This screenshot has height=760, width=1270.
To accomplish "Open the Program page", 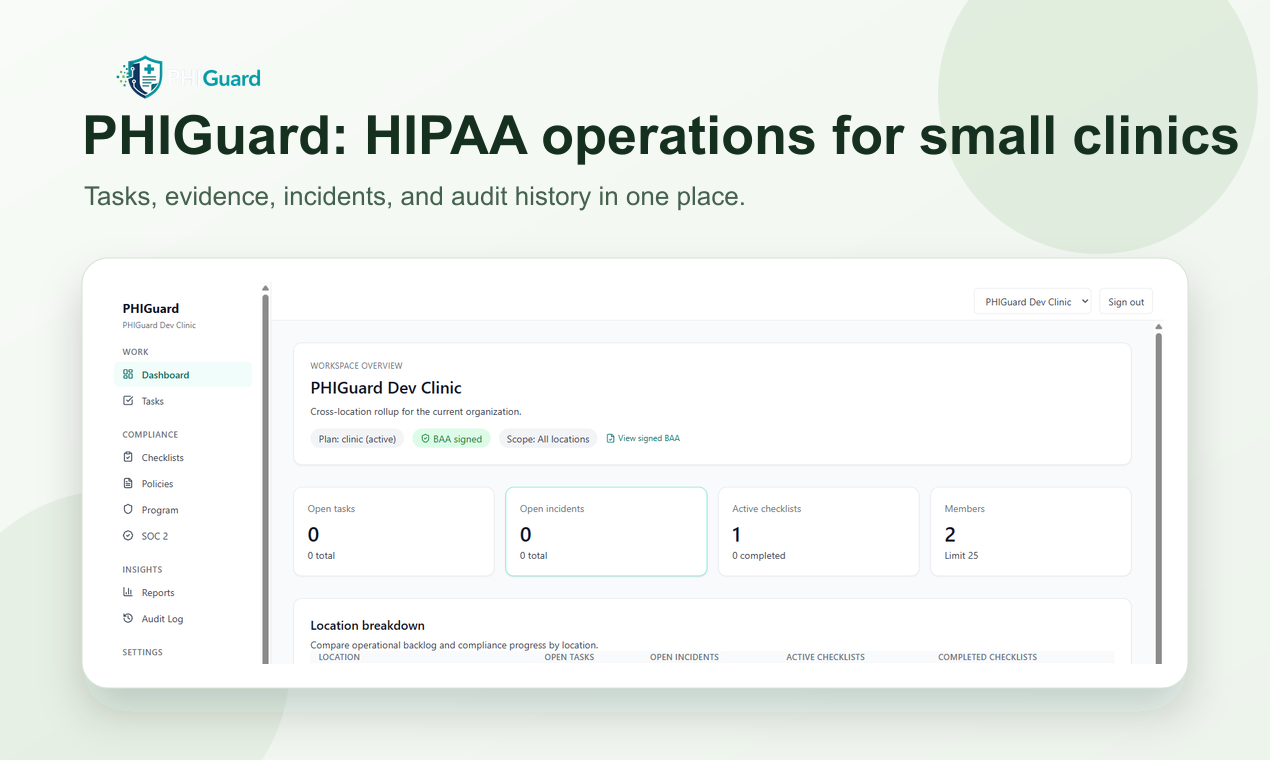I will [183, 509].
